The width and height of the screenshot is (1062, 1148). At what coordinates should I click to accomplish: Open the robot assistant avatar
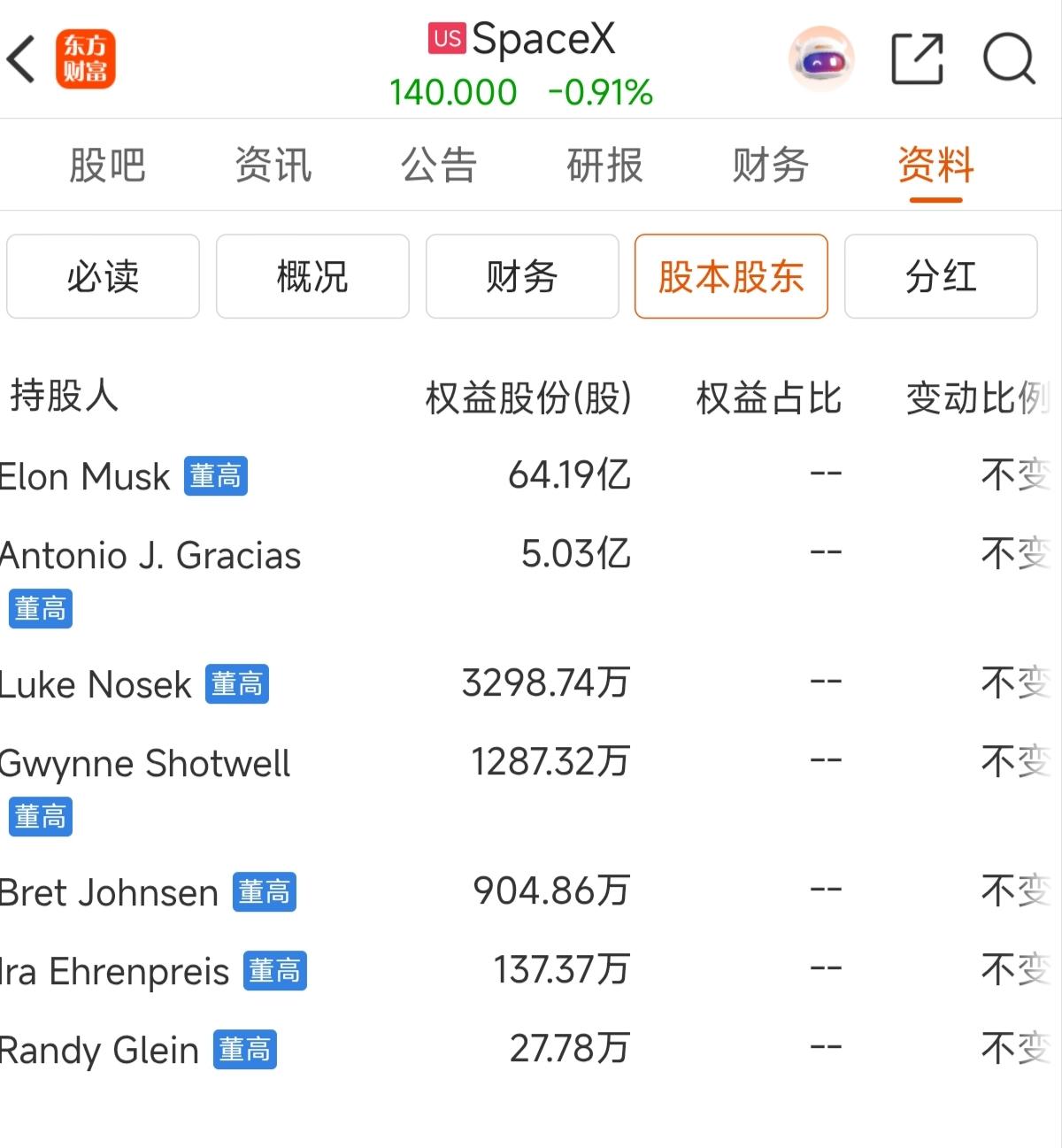[x=821, y=59]
